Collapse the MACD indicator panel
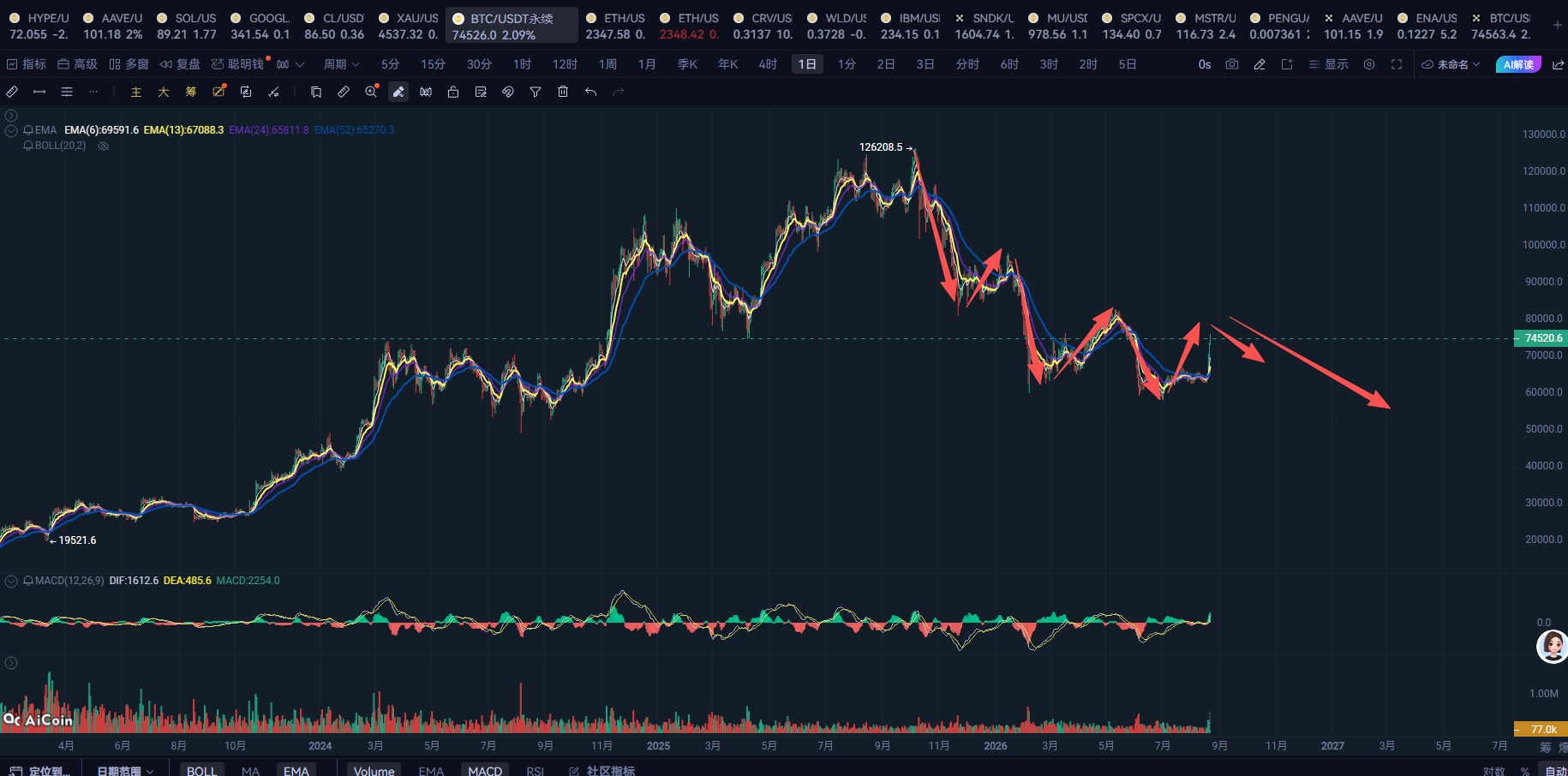 tap(11, 581)
